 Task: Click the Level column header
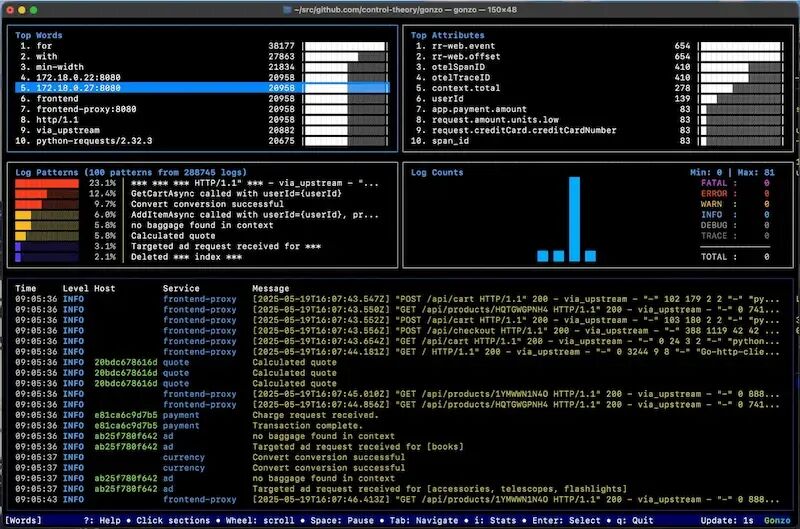coord(76,288)
